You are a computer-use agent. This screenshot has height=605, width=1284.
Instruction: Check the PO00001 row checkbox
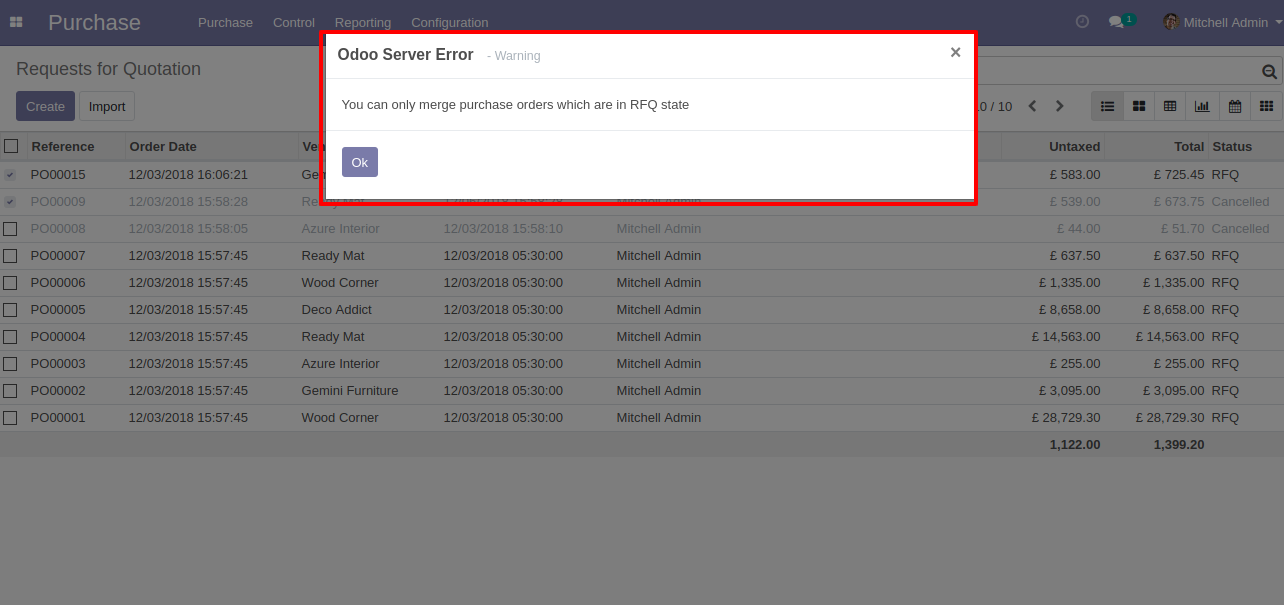point(10,417)
